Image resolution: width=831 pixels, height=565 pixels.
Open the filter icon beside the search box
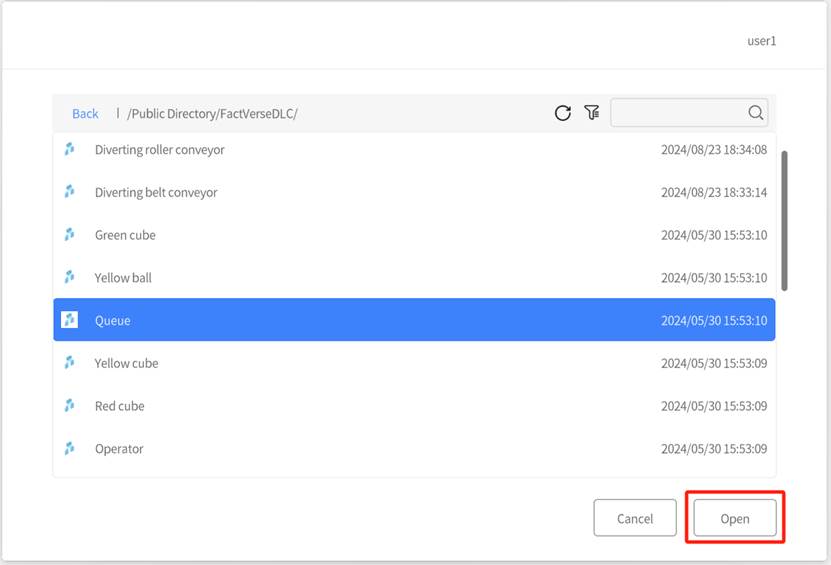pyautogui.click(x=592, y=113)
